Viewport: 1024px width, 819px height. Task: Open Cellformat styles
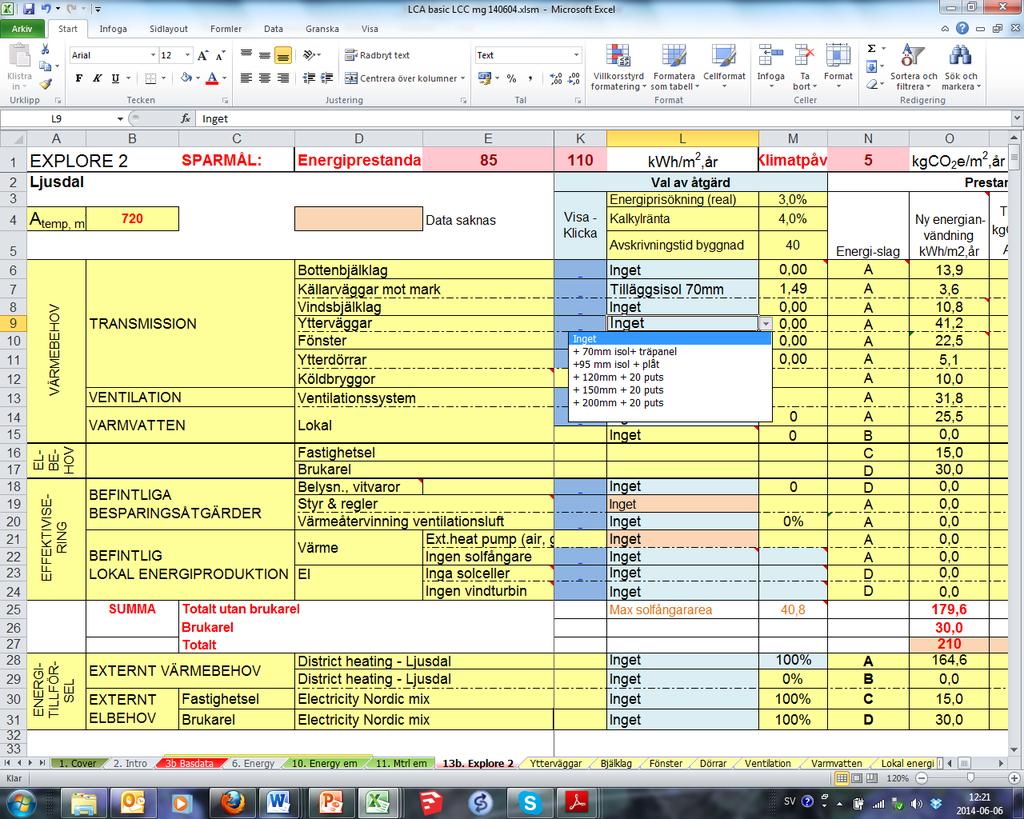724,67
